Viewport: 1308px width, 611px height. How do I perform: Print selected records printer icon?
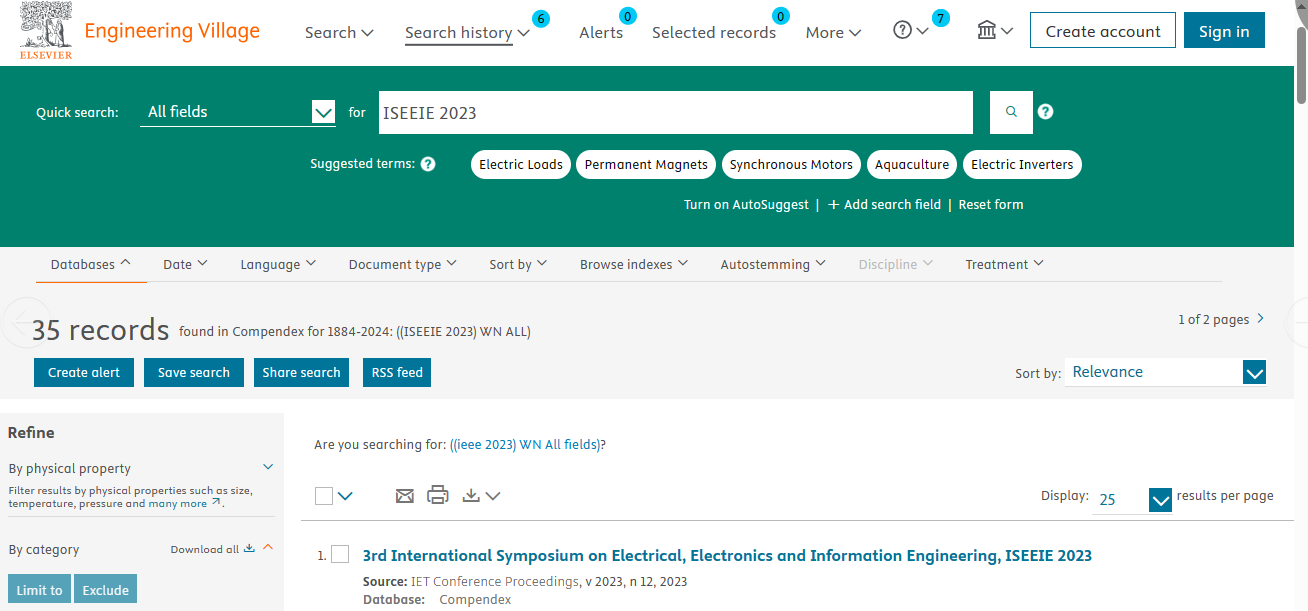click(x=438, y=495)
